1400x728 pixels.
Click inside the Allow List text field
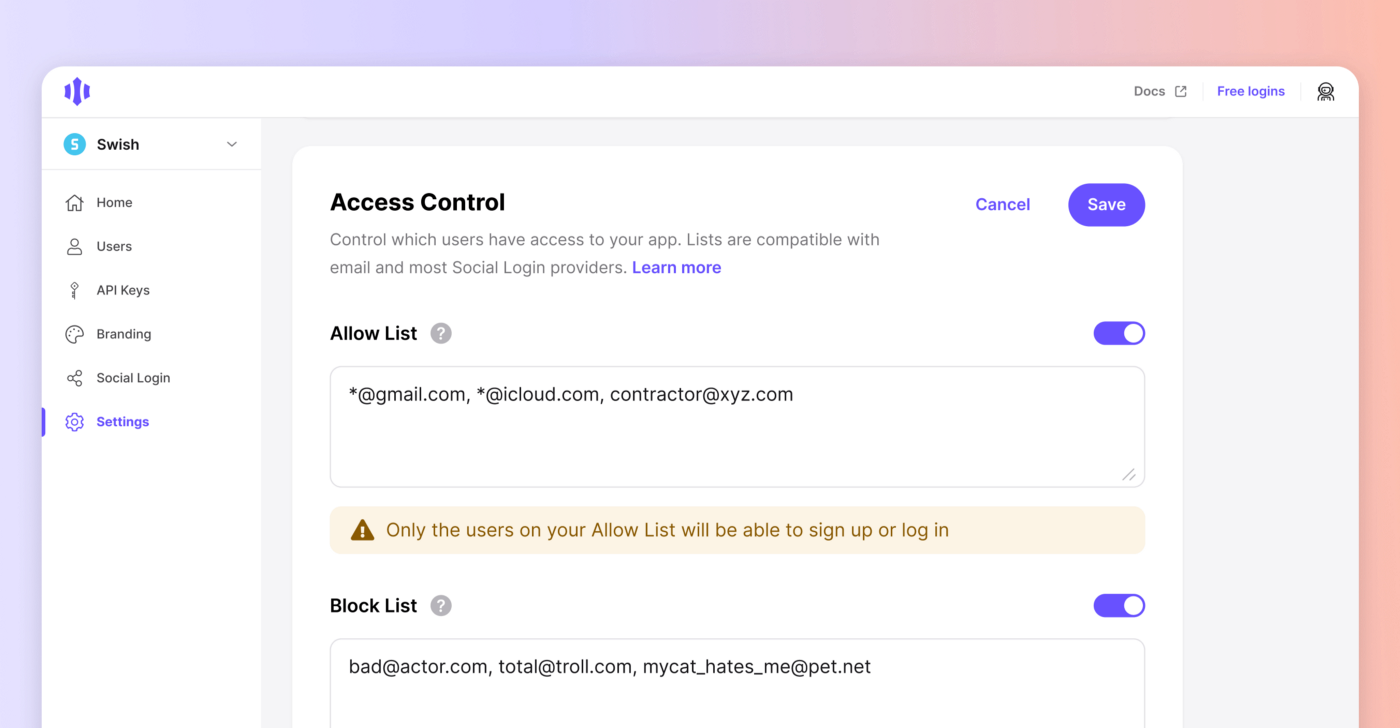pos(737,425)
